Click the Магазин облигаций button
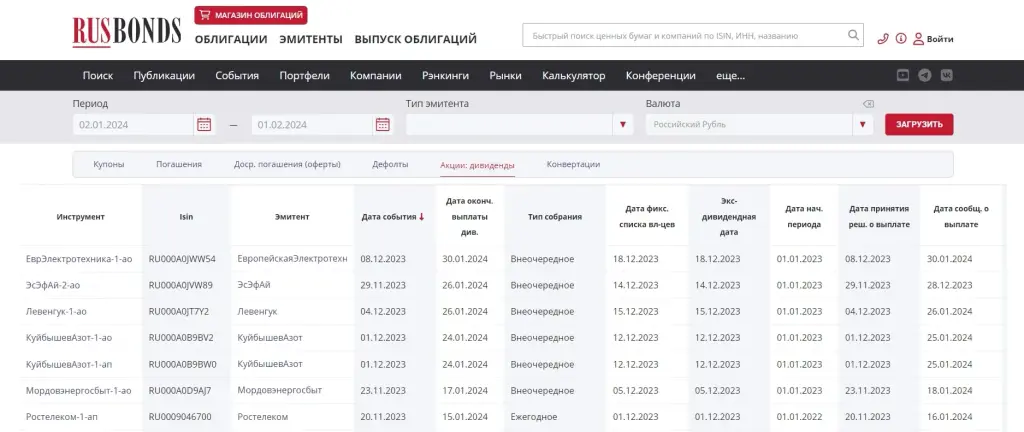Viewport: 1024px width, 432px height. (251, 15)
